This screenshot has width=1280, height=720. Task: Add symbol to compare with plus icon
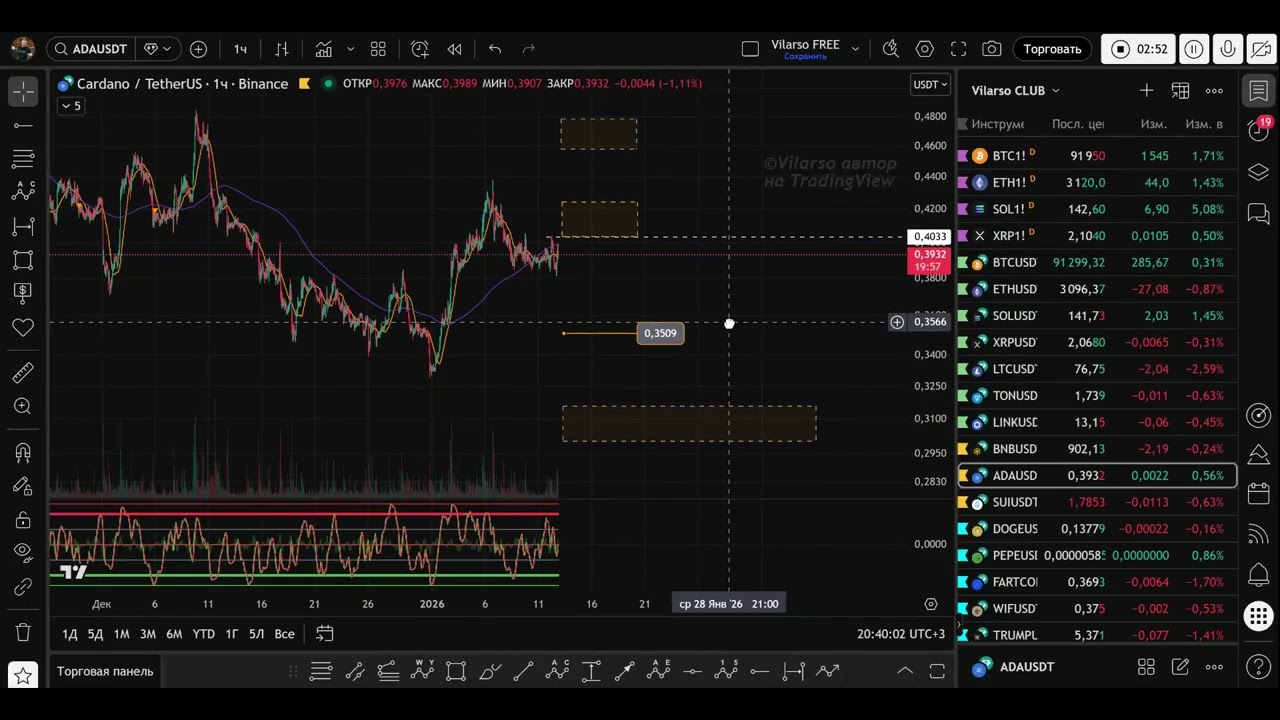coord(198,49)
